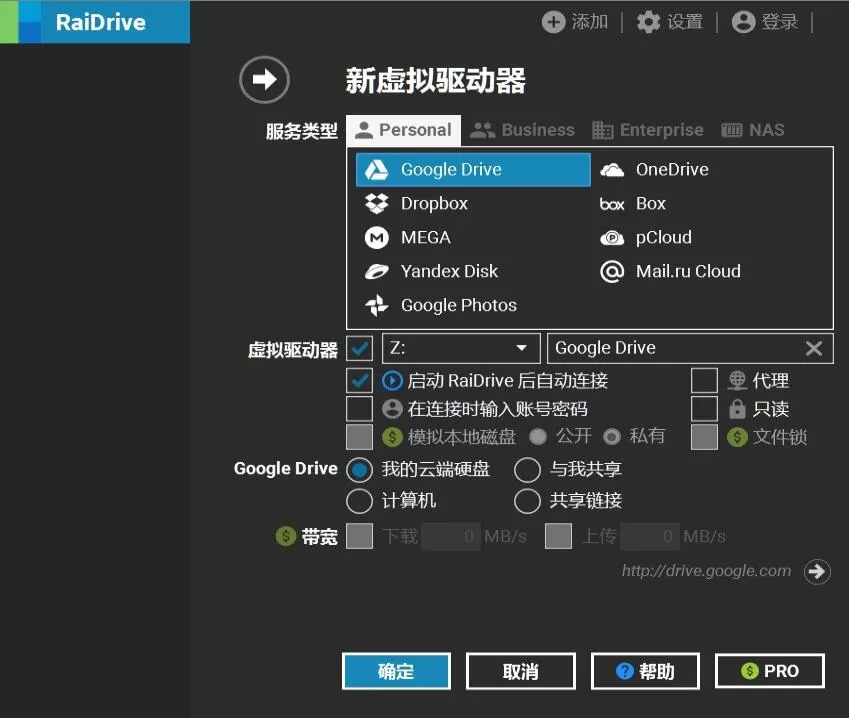Click the Google Drive name input field
Screen dimensions: 849x718
pos(690,348)
